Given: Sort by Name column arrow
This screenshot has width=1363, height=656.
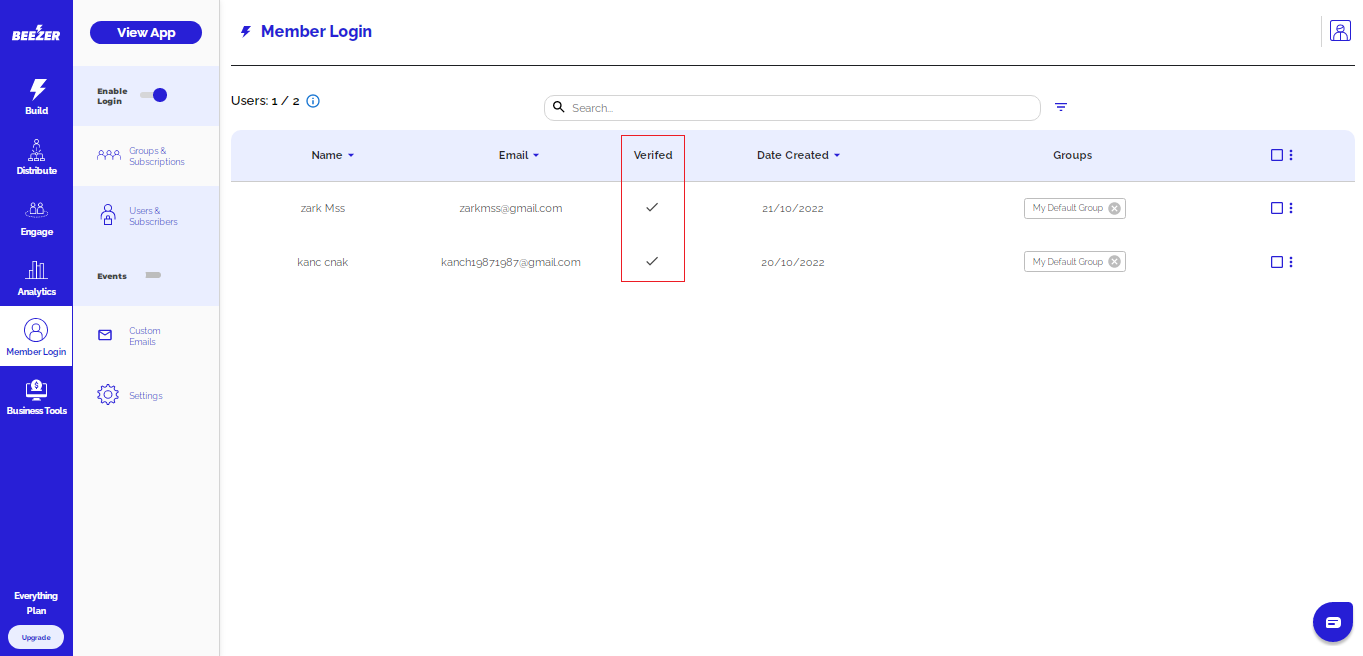Looking at the screenshot, I should (x=351, y=156).
